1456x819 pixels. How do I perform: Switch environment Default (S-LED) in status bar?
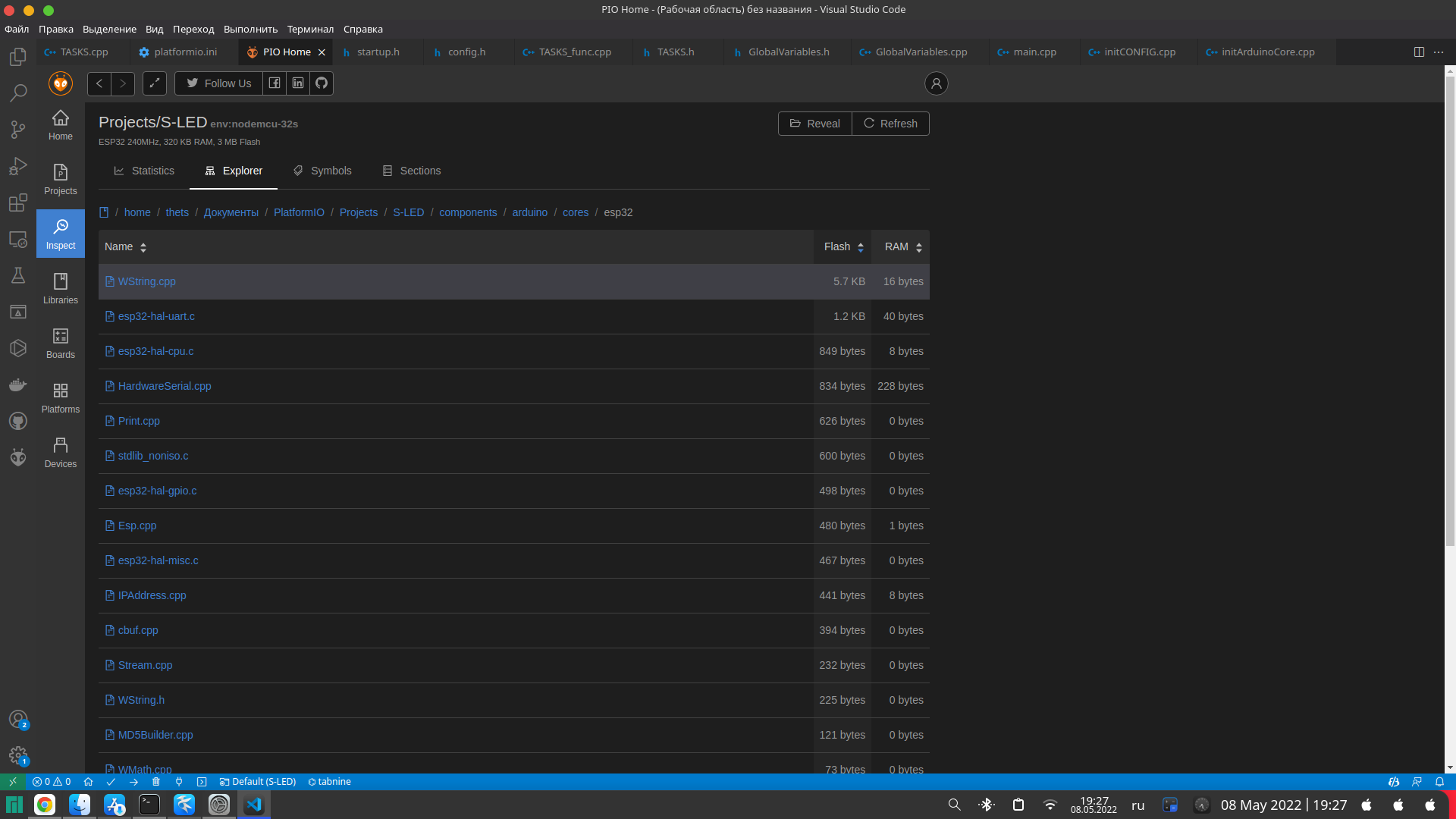point(258,782)
